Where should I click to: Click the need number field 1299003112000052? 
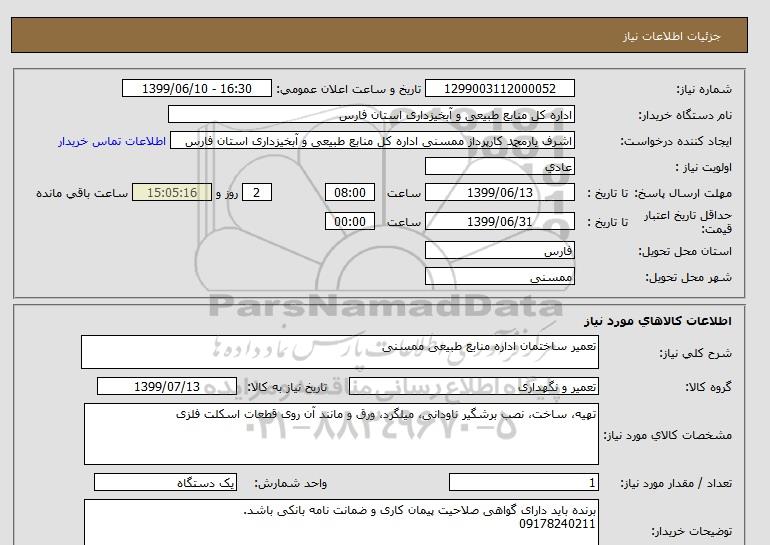tap(500, 89)
